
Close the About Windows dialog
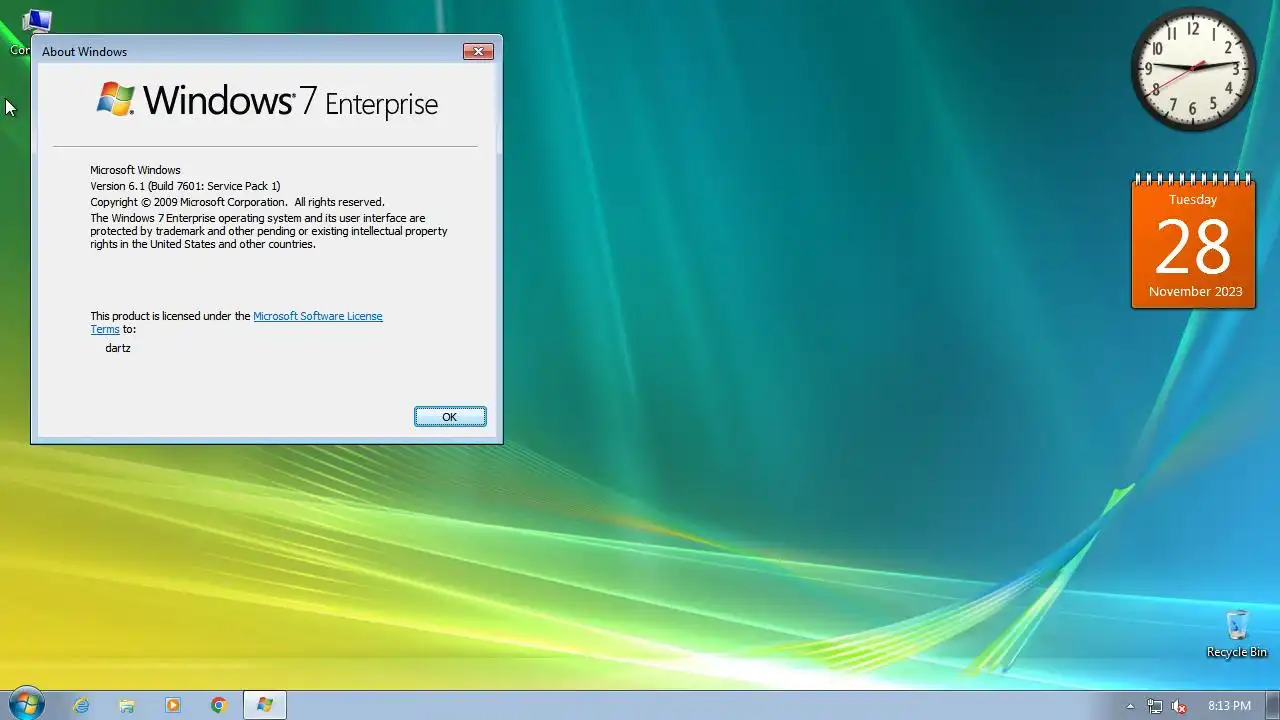[x=478, y=51]
